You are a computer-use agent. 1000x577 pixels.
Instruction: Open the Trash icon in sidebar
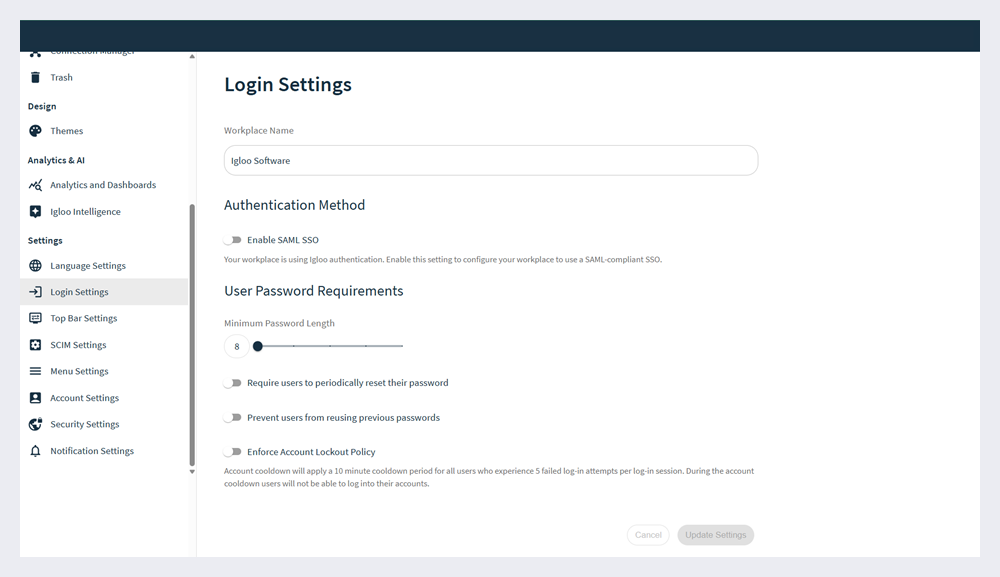pos(36,77)
